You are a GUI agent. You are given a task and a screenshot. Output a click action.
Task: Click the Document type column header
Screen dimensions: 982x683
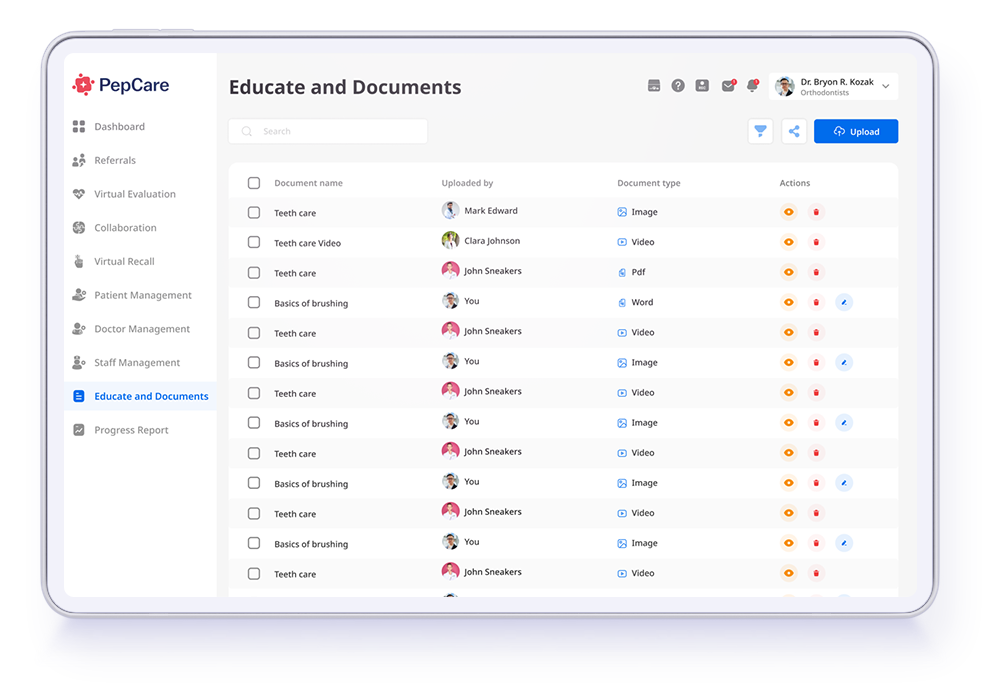(649, 183)
